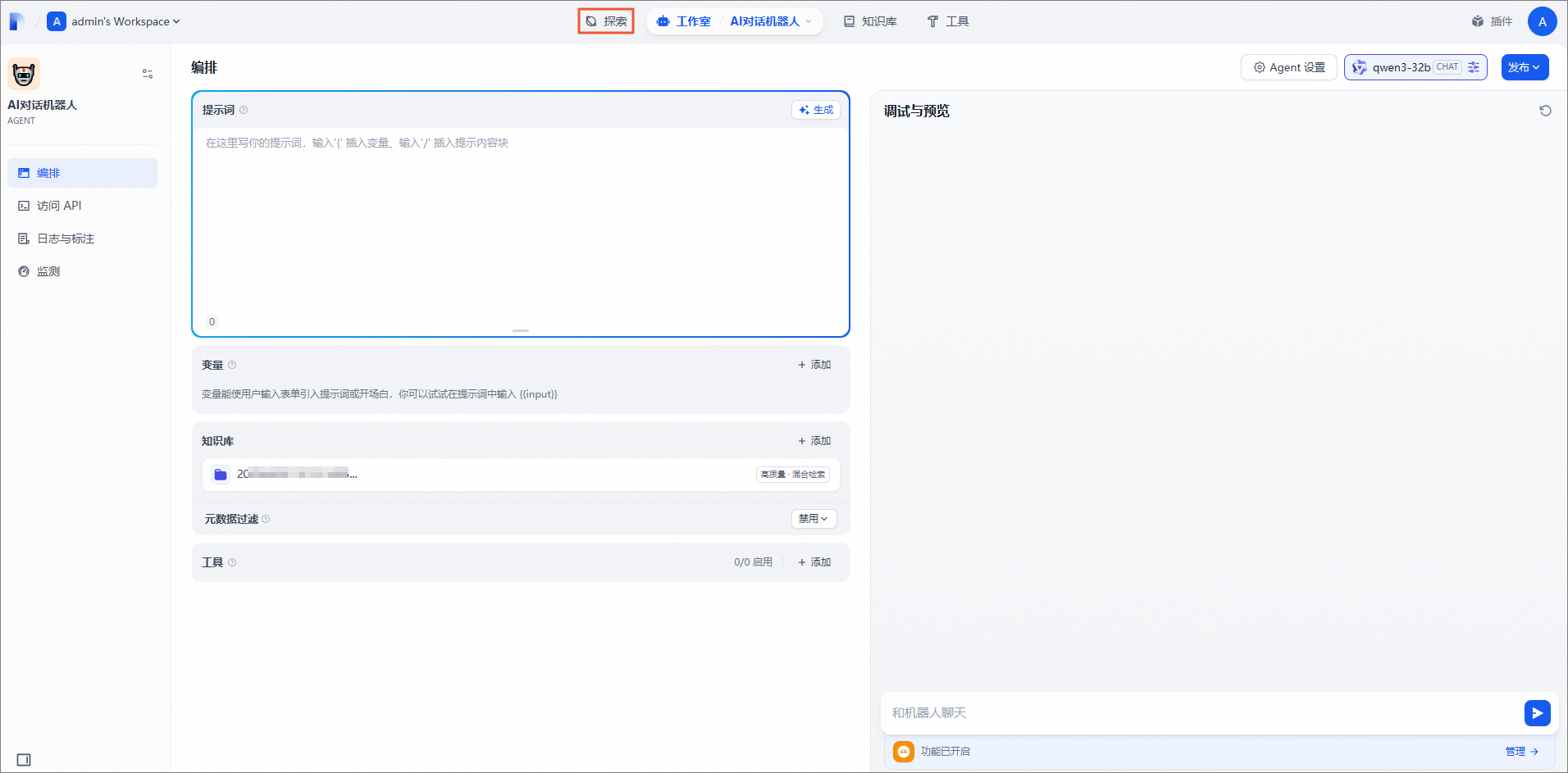Screen dimensions: 1568x773
Task: Open 日志与标注 in the sidebar
Action: (82, 239)
